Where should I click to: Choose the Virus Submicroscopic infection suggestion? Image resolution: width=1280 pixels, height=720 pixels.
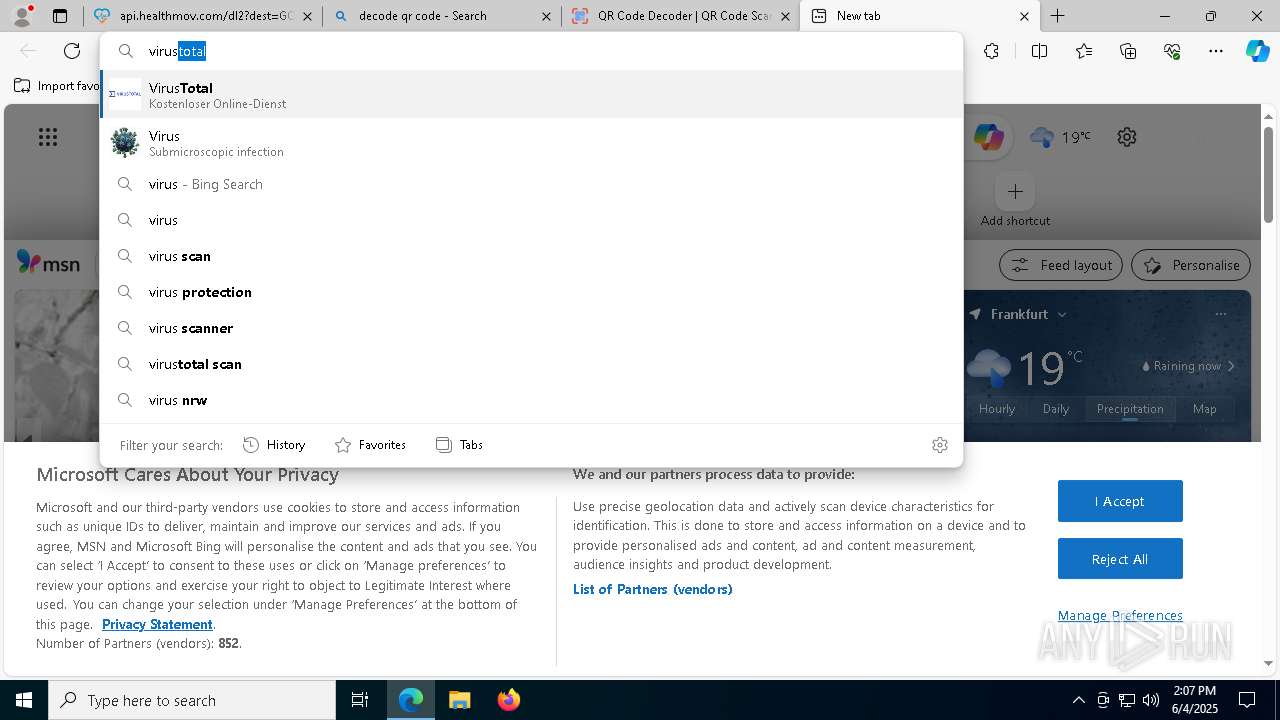(x=531, y=143)
